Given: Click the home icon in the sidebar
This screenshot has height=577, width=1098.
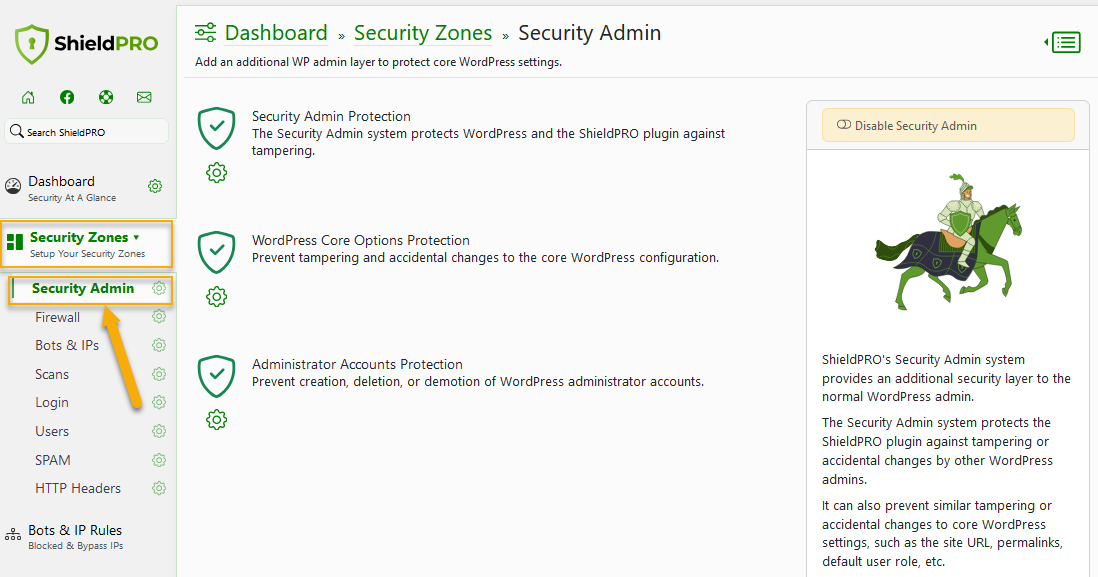Looking at the screenshot, I should [x=28, y=97].
